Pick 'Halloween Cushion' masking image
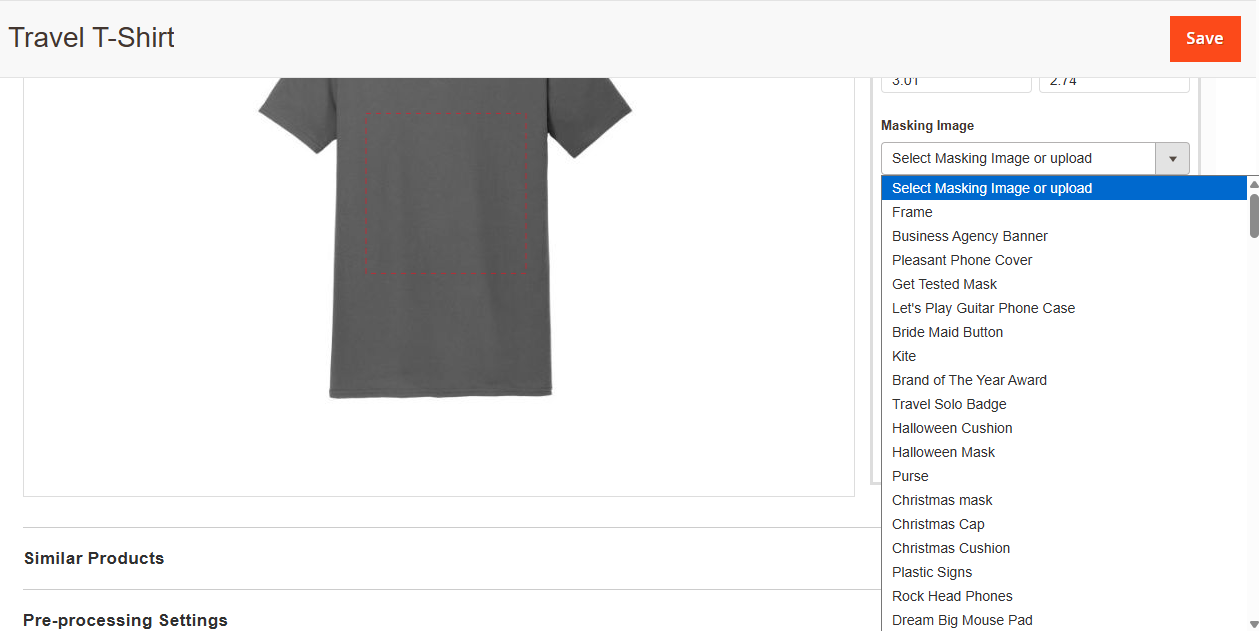This screenshot has height=631, width=1259. click(x=952, y=428)
